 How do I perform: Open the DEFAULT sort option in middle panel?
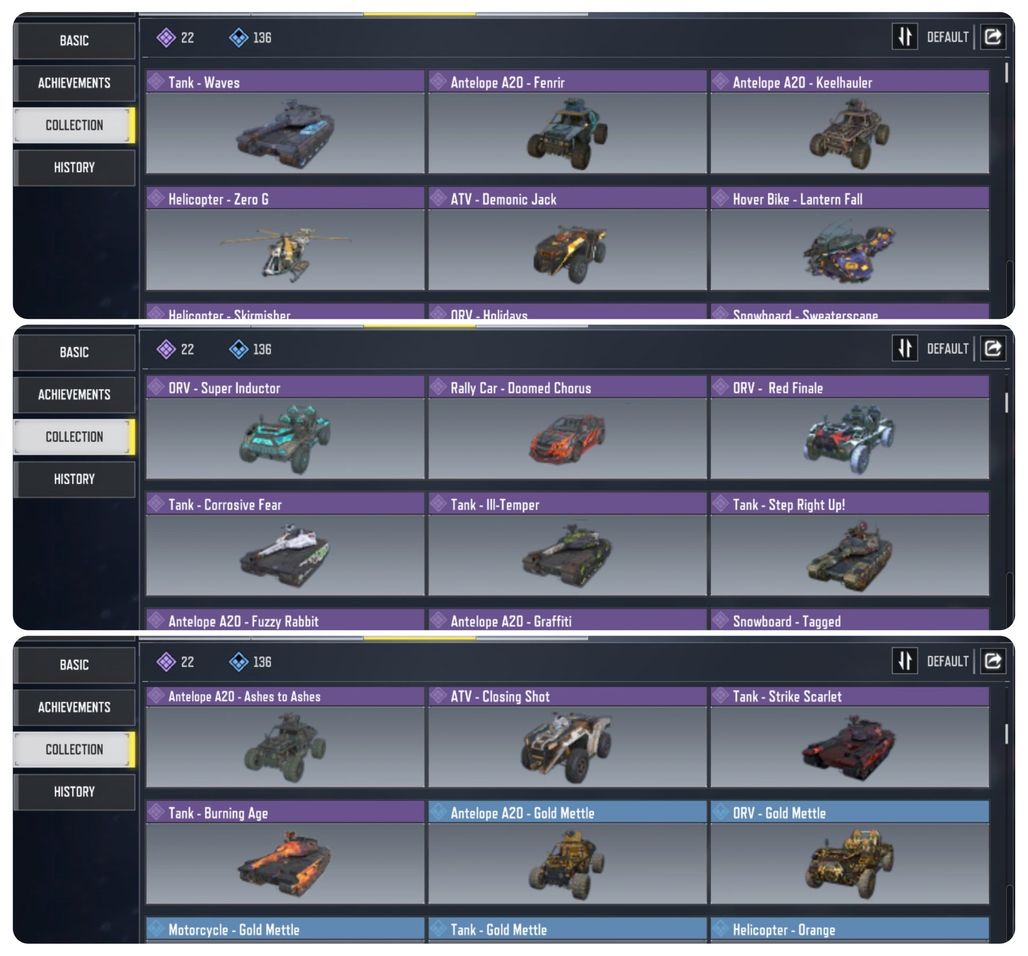coord(947,349)
